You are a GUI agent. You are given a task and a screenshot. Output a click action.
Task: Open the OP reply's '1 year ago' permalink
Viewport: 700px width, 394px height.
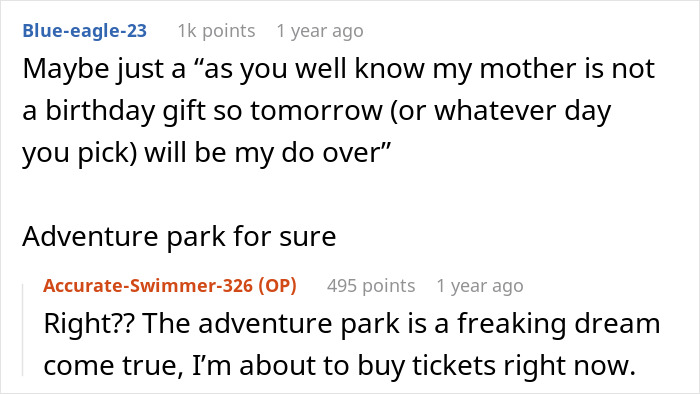click(480, 286)
